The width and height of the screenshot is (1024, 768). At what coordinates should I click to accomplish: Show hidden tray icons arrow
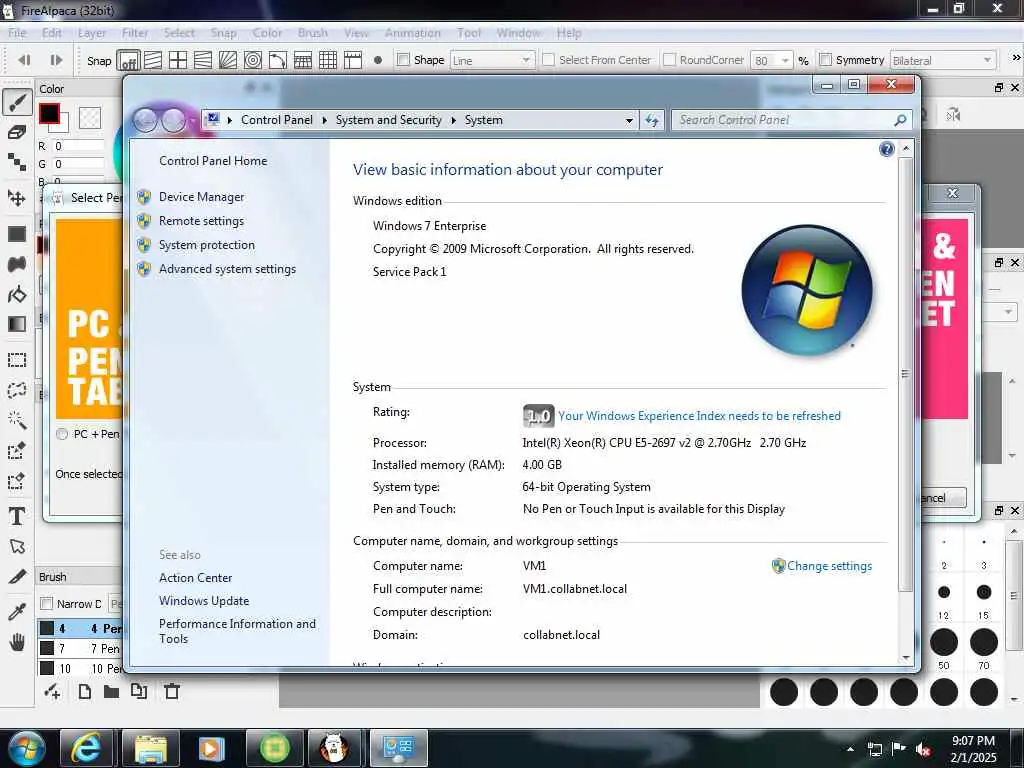[850, 749]
